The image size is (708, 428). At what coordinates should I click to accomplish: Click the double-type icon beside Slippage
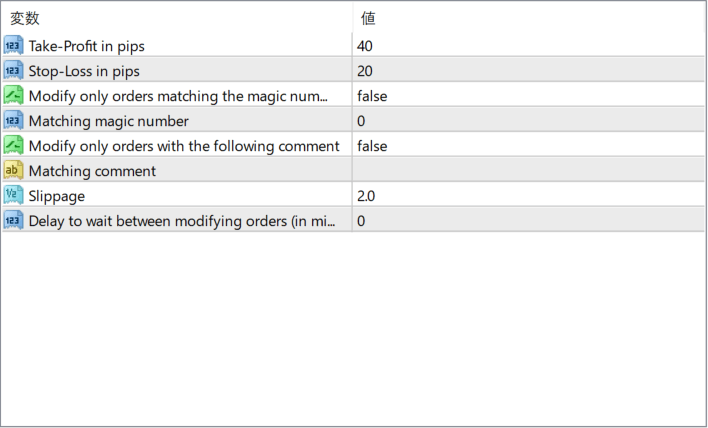click(x=13, y=195)
